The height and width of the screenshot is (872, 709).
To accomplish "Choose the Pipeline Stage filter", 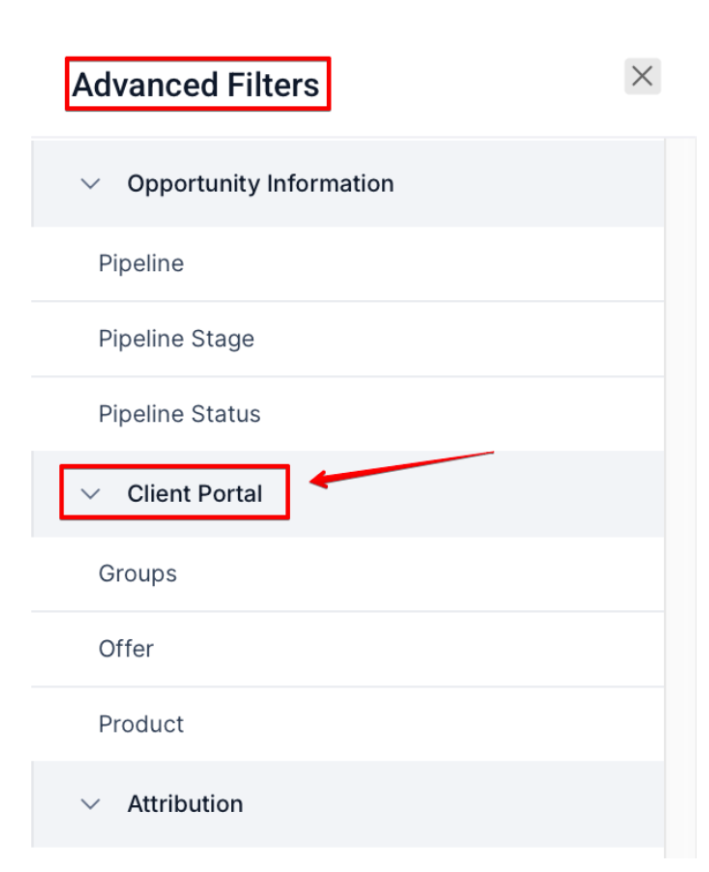I will 176,339.
